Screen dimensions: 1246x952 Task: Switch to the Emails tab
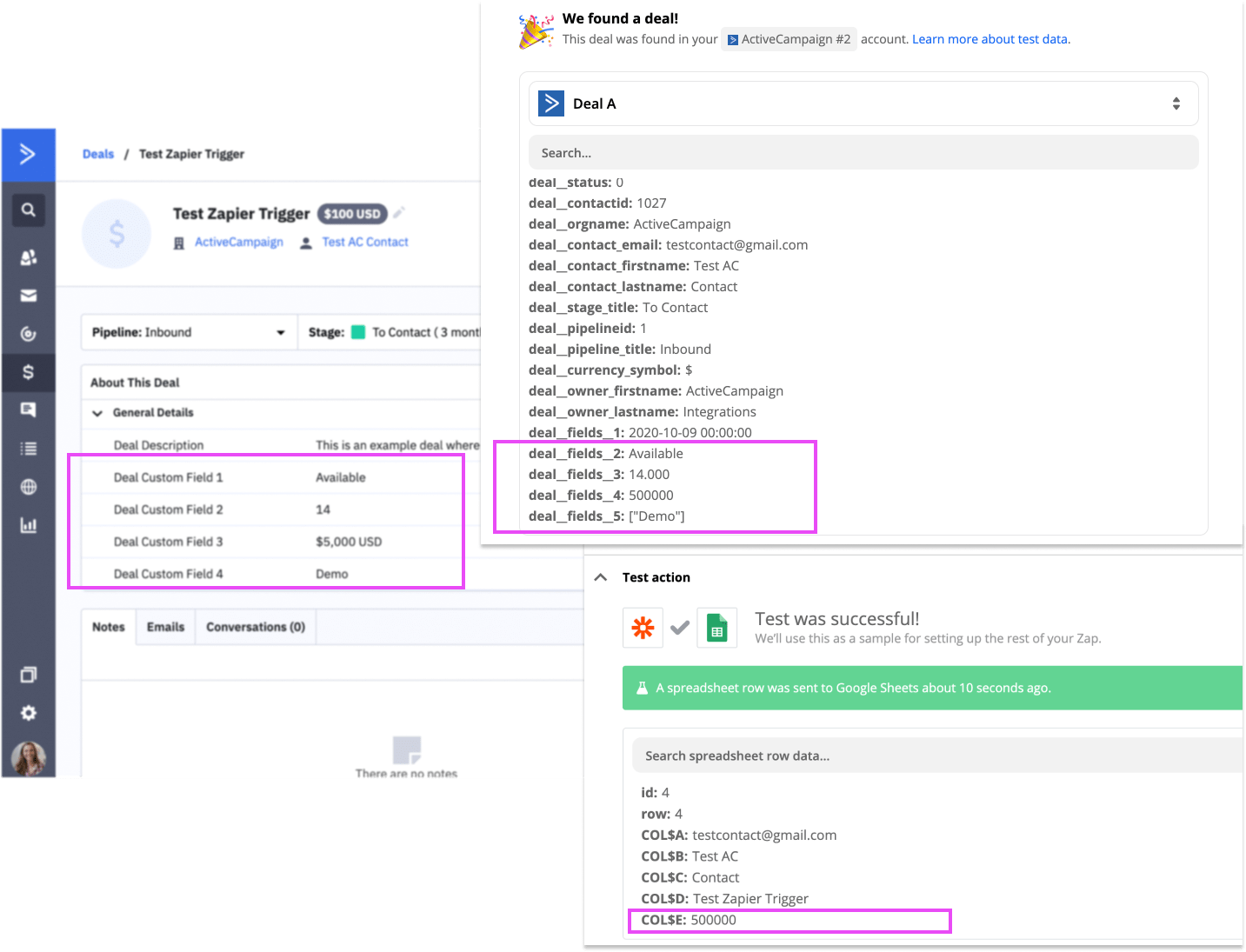[165, 627]
